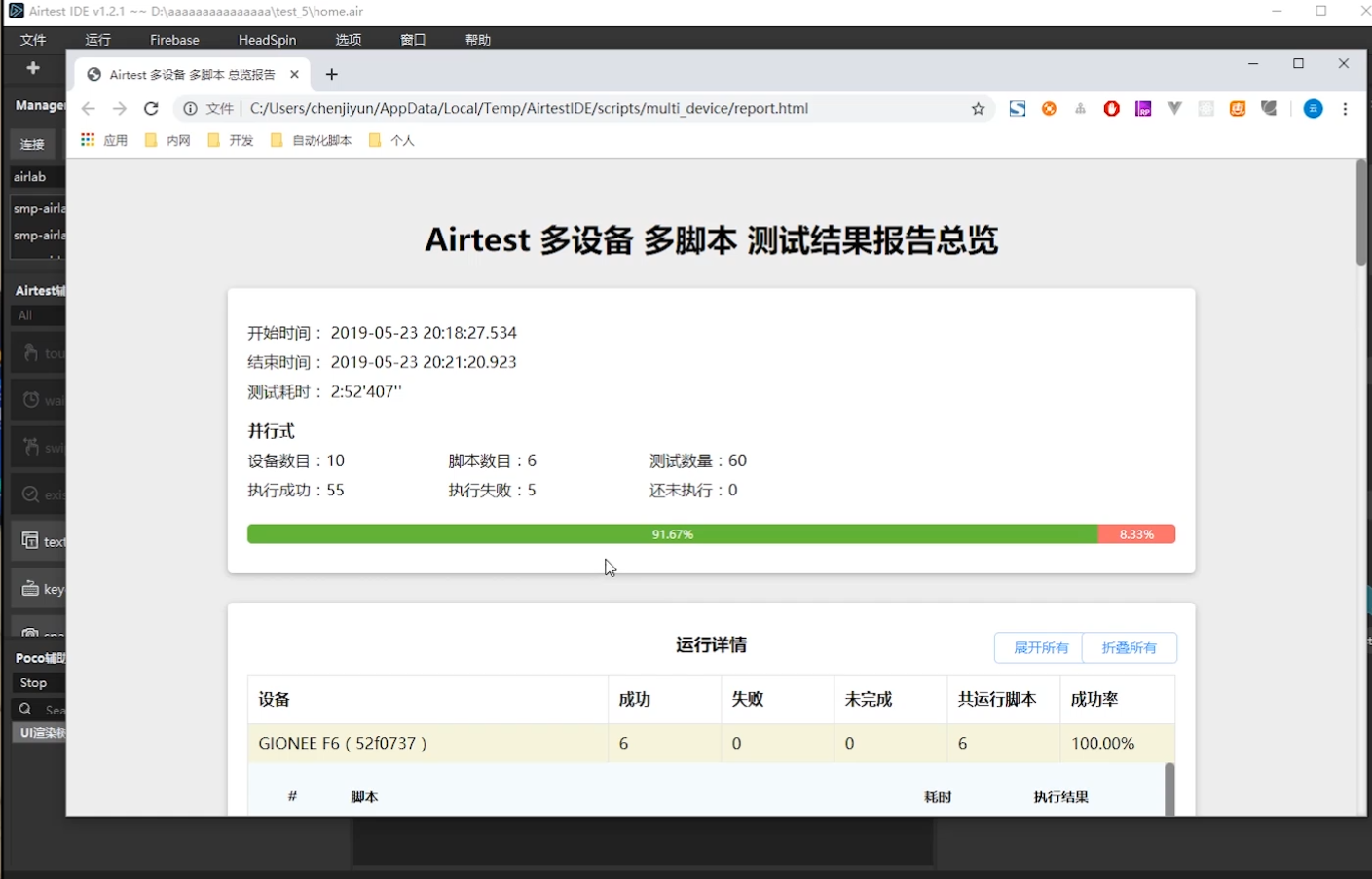Open the 应用 apps shortcut in bookmarks bar
Screen dimensions: 1372x879
(x=103, y=140)
